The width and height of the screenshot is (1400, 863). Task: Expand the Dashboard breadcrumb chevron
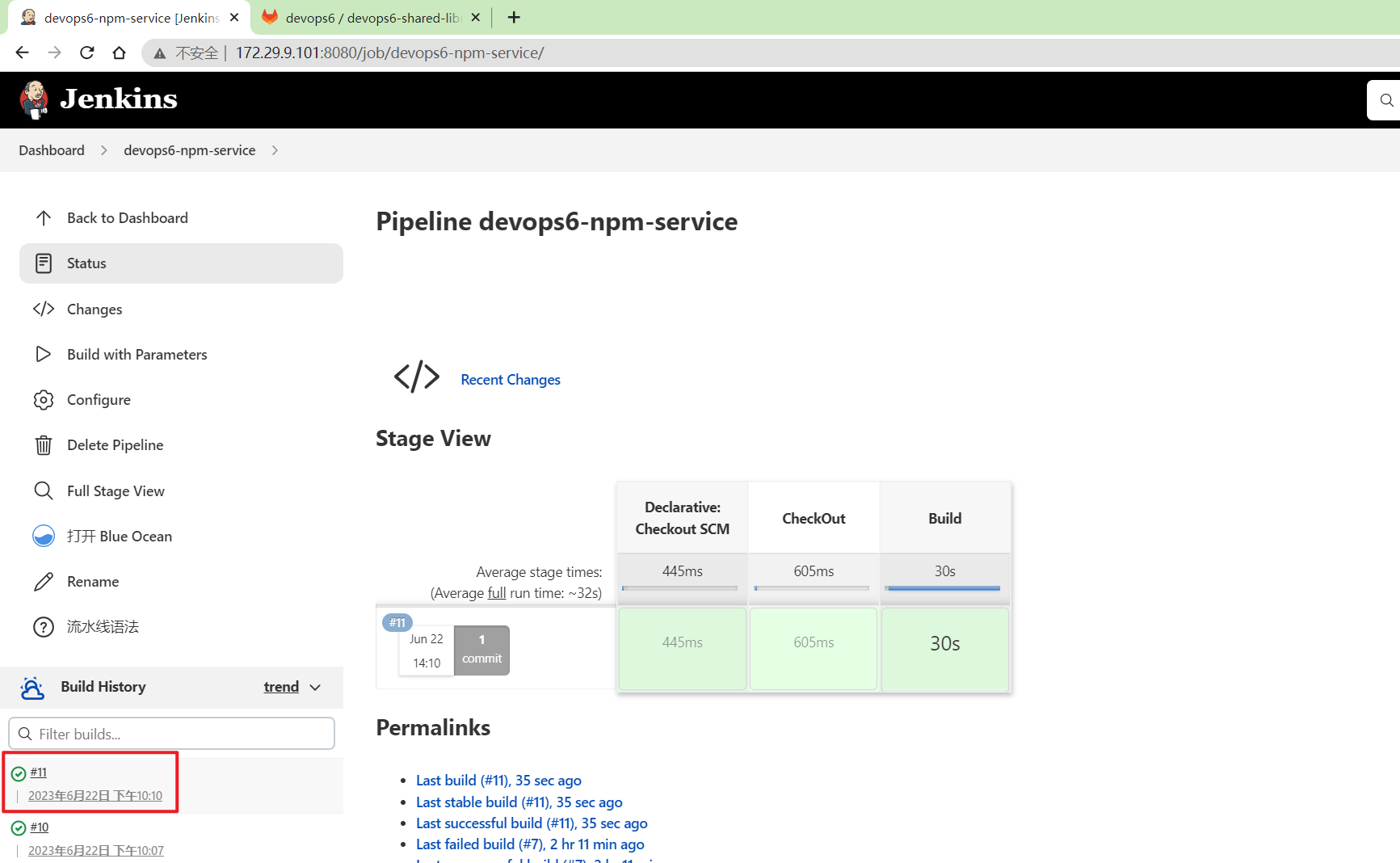(x=104, y=150)
